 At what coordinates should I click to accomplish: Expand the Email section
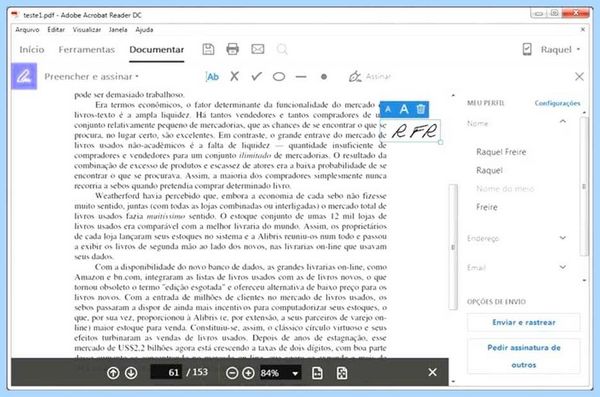(562, 267)
